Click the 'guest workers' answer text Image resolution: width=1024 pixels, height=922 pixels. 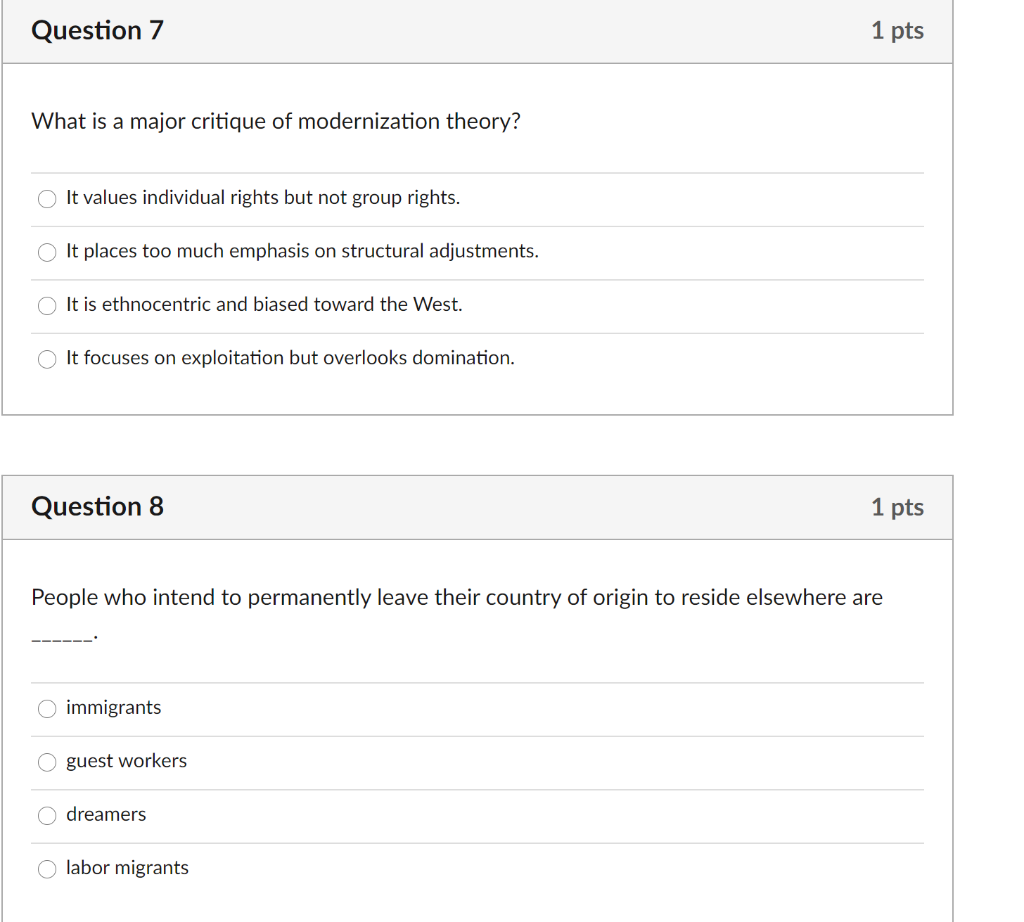click(x=126, y=761)
